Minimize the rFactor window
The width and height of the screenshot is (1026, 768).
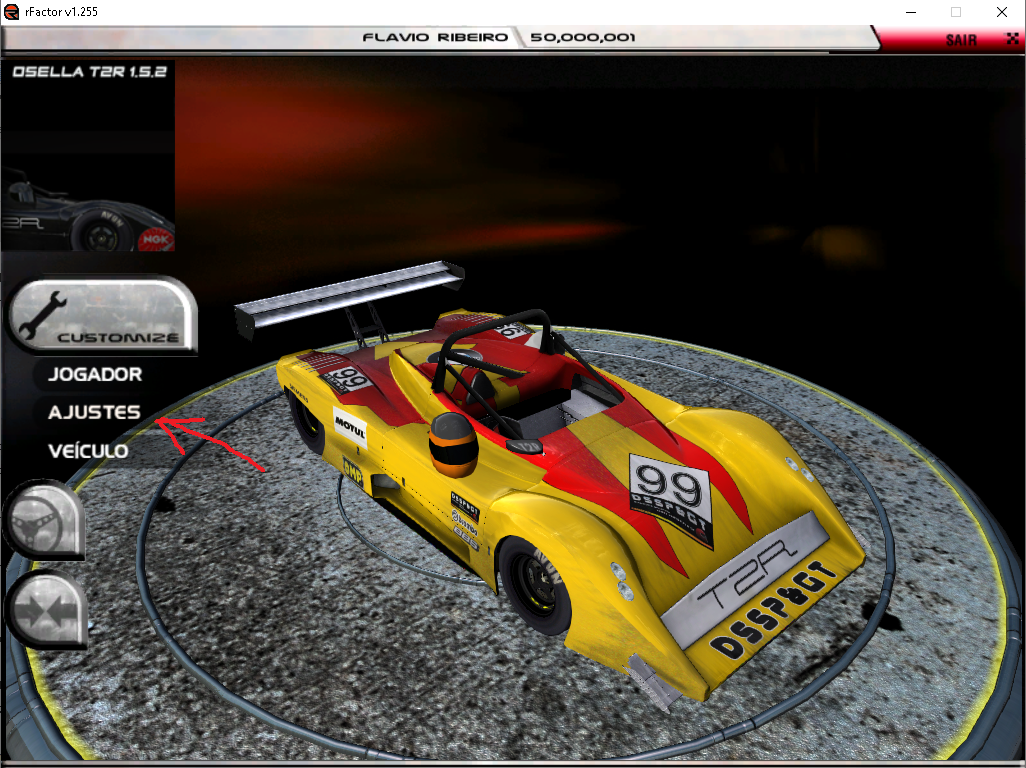click(x=910, y=12)
